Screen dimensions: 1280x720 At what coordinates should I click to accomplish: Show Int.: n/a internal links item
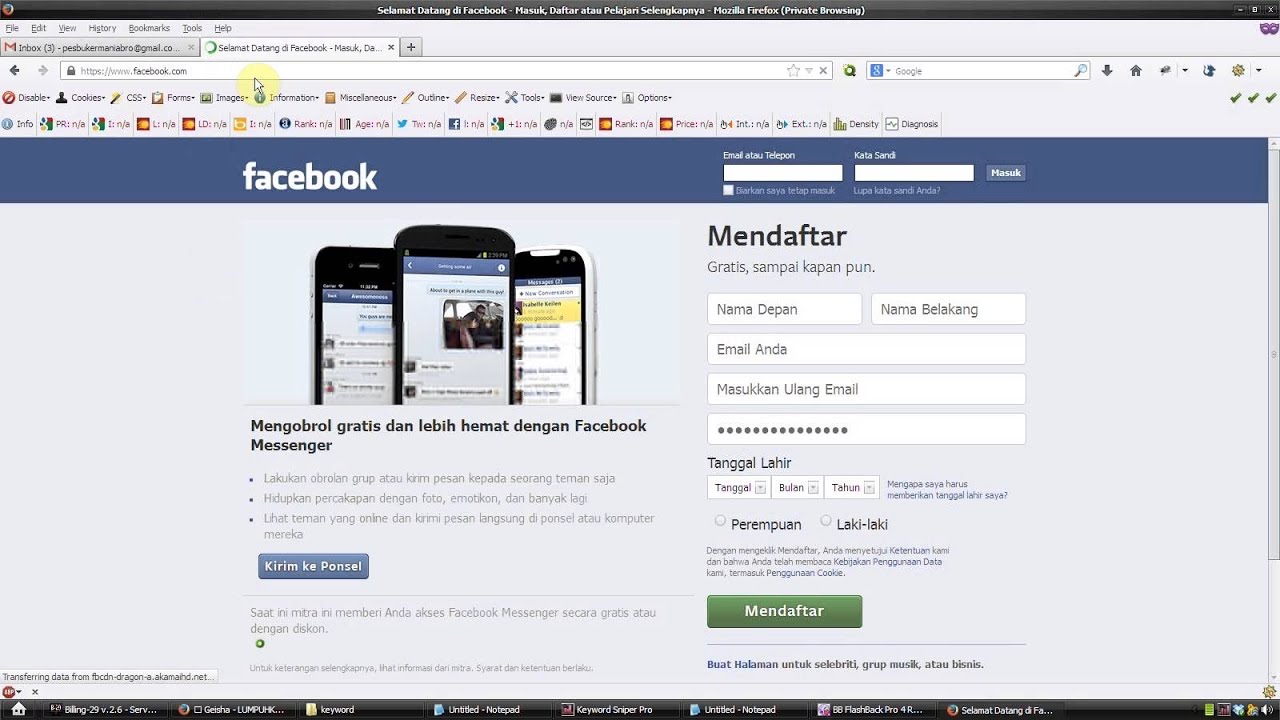pyautogui.click(x=744, y=124)
